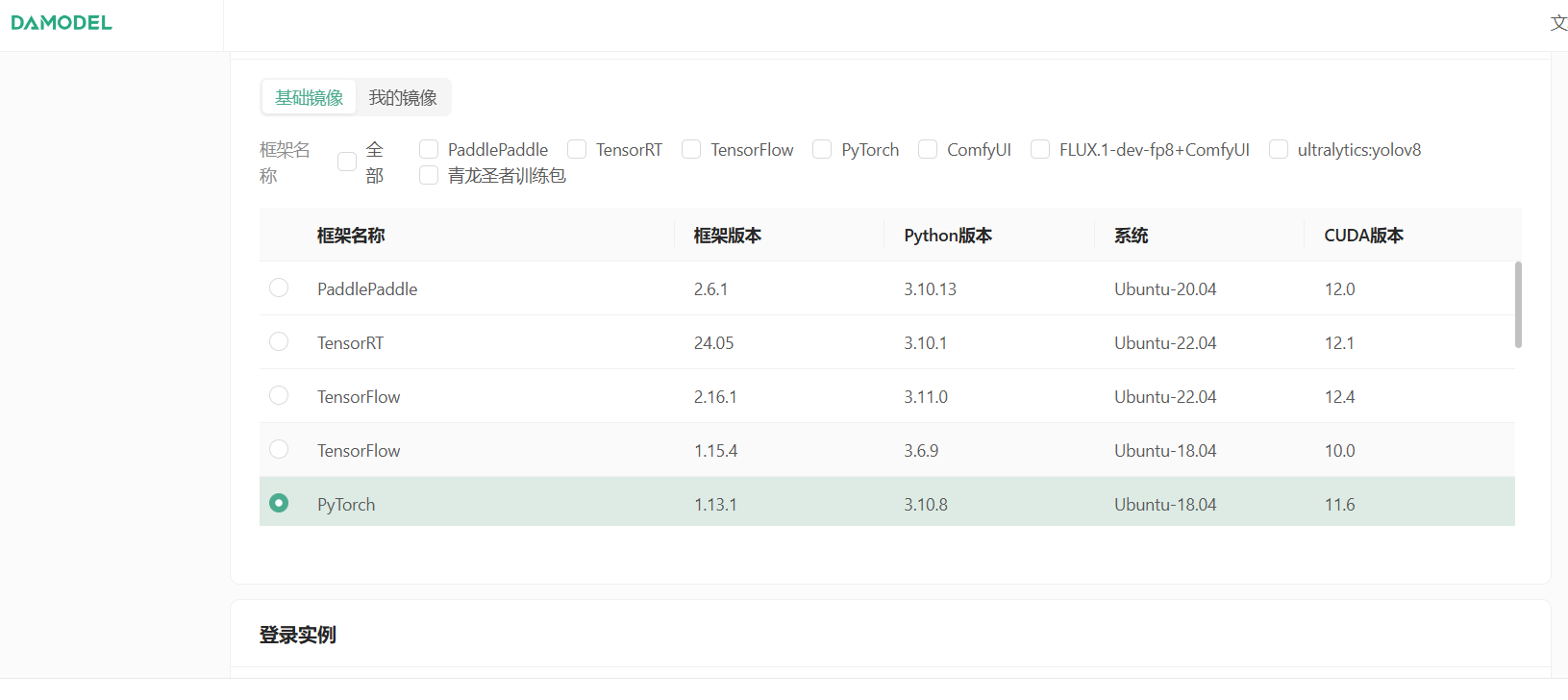Click the DAMODEL logo
This screenshot has height=700, width=1568.
tap(62, 22)
